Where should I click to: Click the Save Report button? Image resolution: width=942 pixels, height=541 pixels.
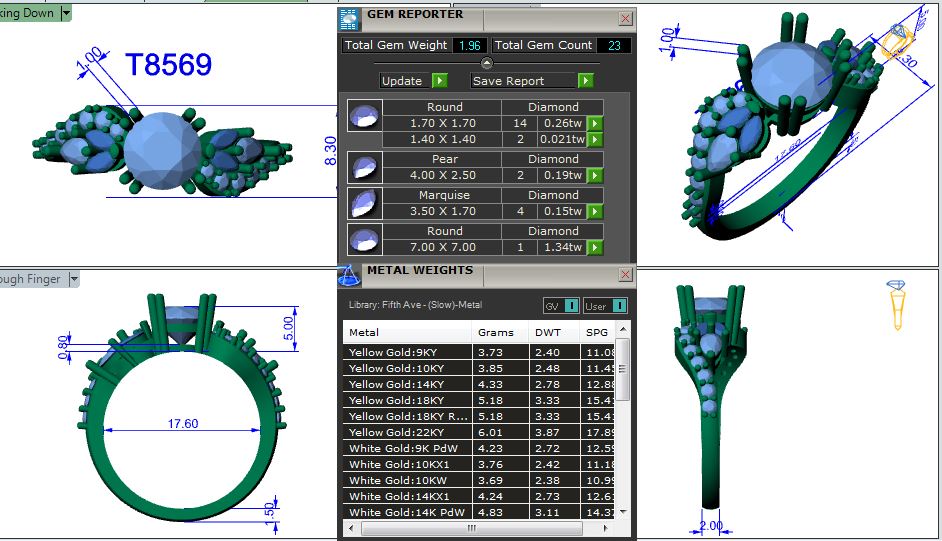531,81
